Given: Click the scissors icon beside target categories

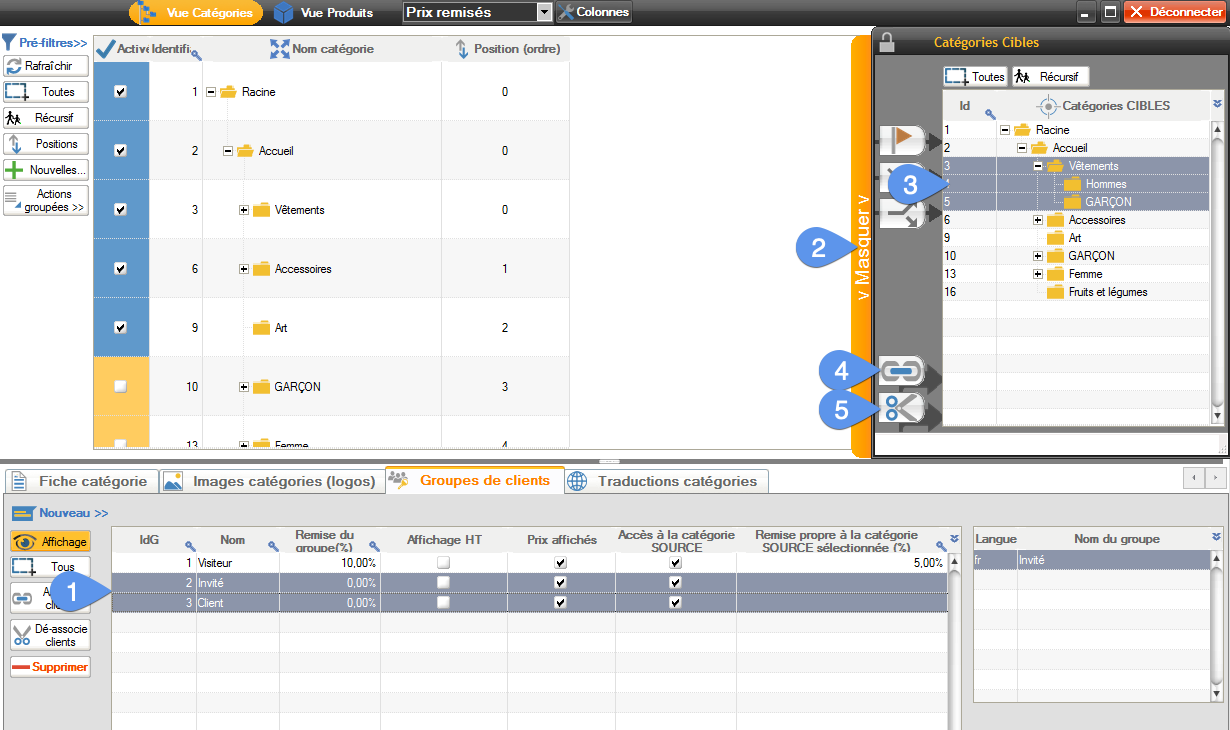Looking at the screenshot, I should tap(900, 407).
